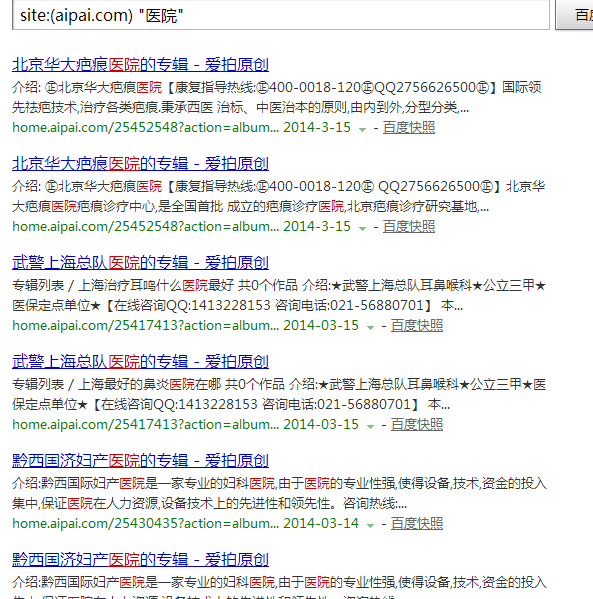Click 25417413 URL under 鼻炎 snippet
593x599 pixels.
coord(146,424)
